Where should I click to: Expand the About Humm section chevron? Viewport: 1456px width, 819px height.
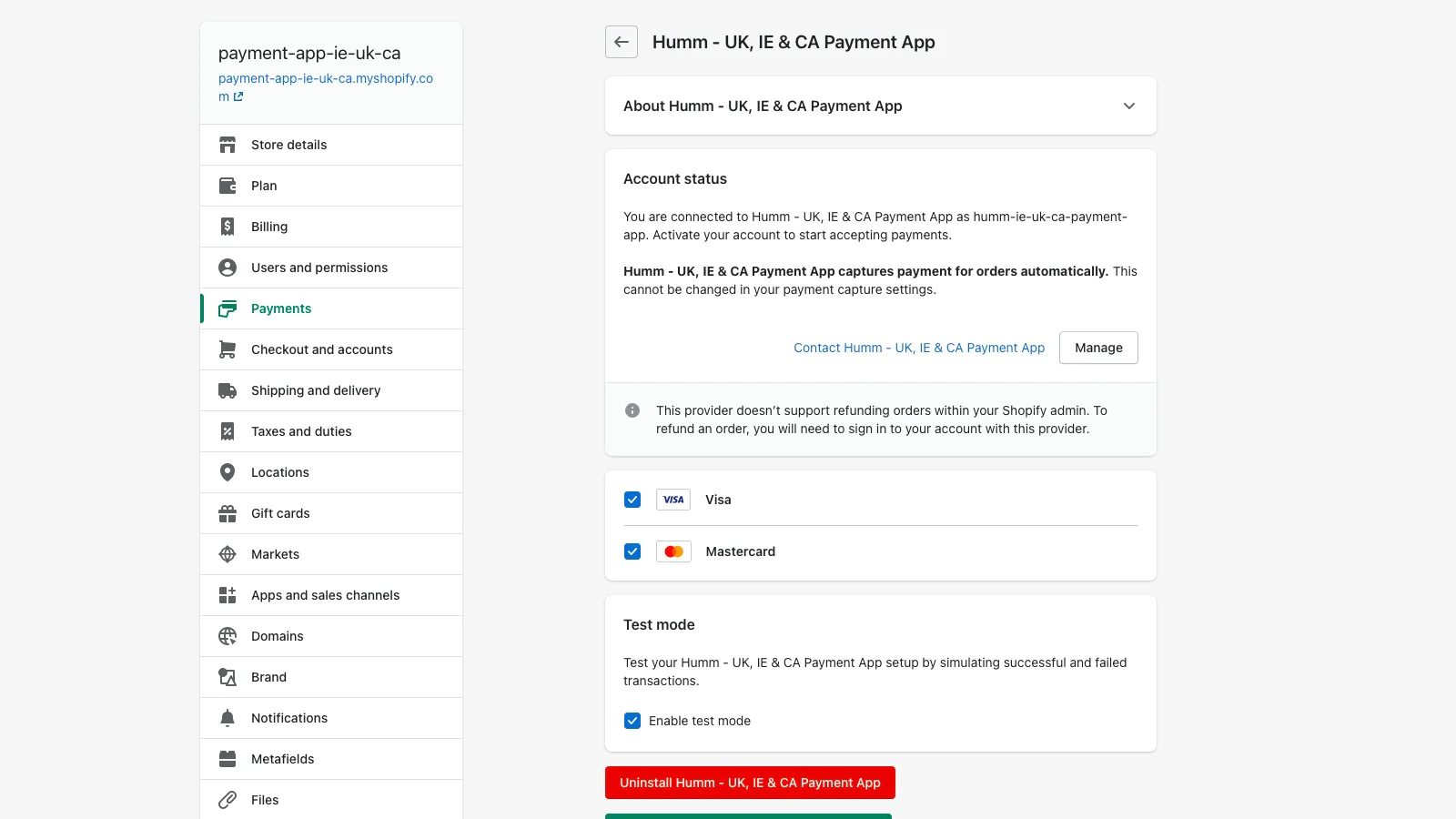tap(1129, 106)
